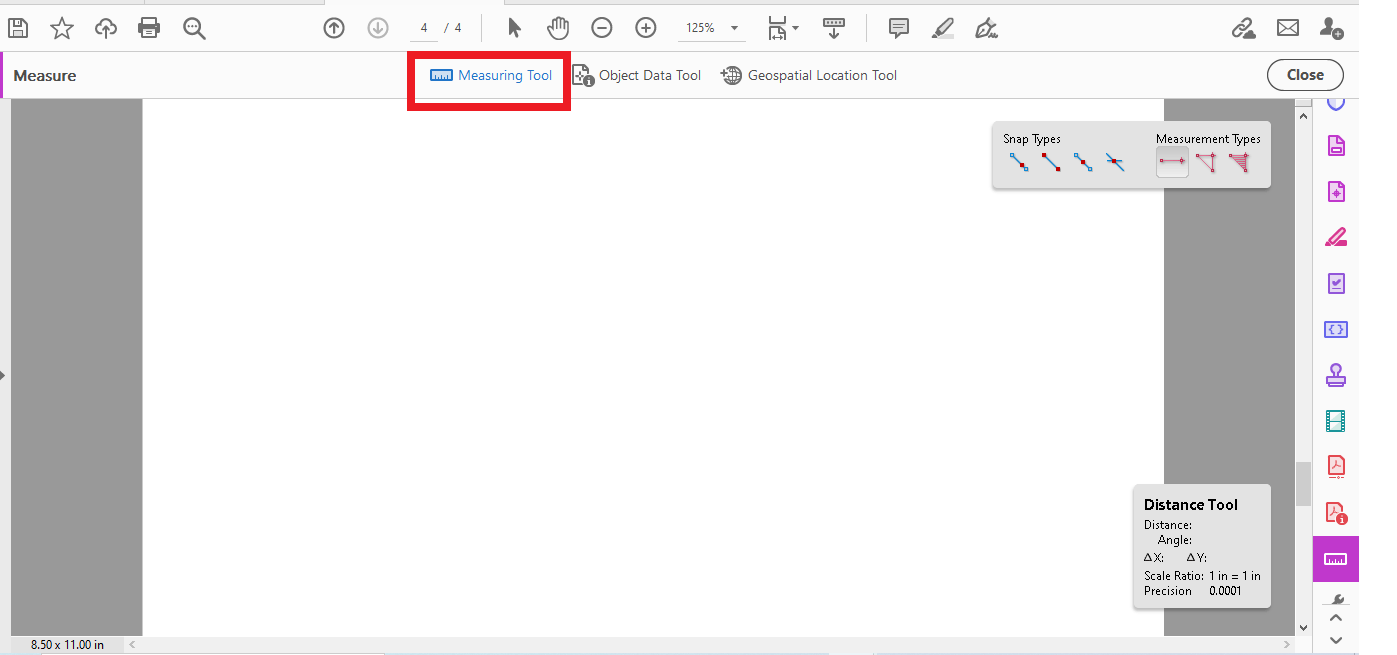
Task: Open the Geospatial Location Tool
Action: coord(808,74)
